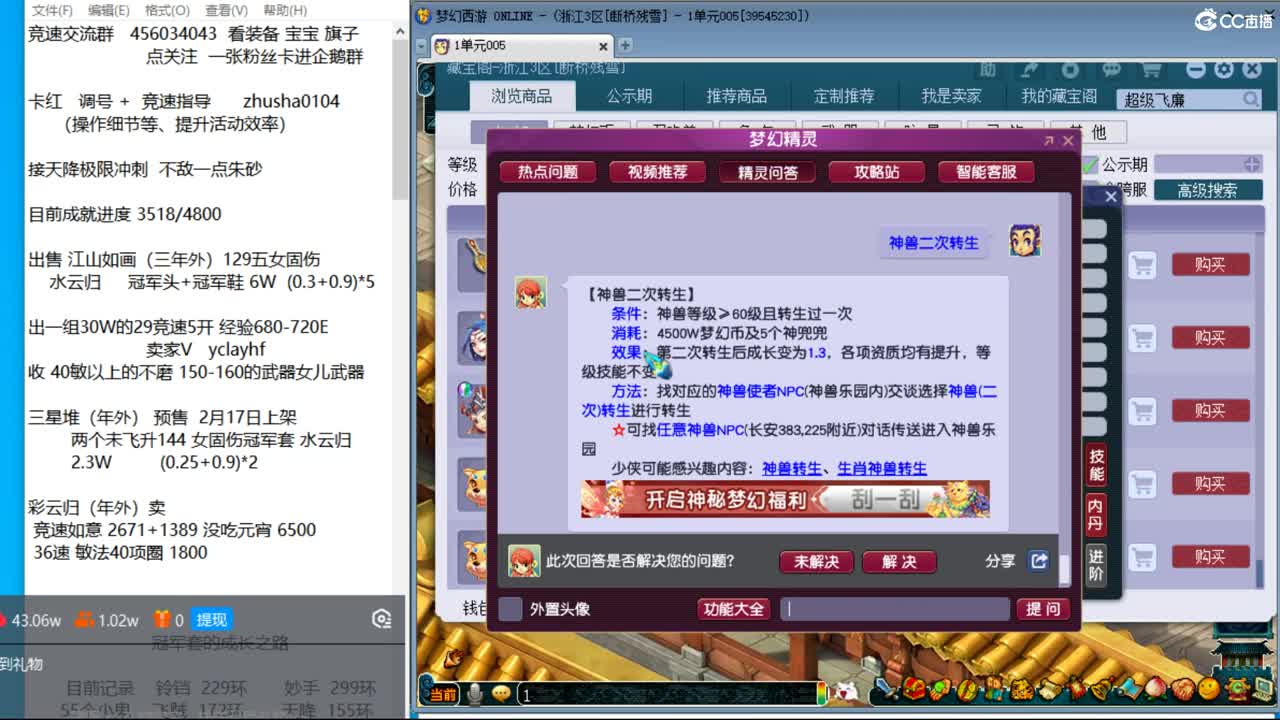Screen dimensions: 1280x720
Task: Click the yellow smiley face icon in game toolbar
Action: 1209,689
